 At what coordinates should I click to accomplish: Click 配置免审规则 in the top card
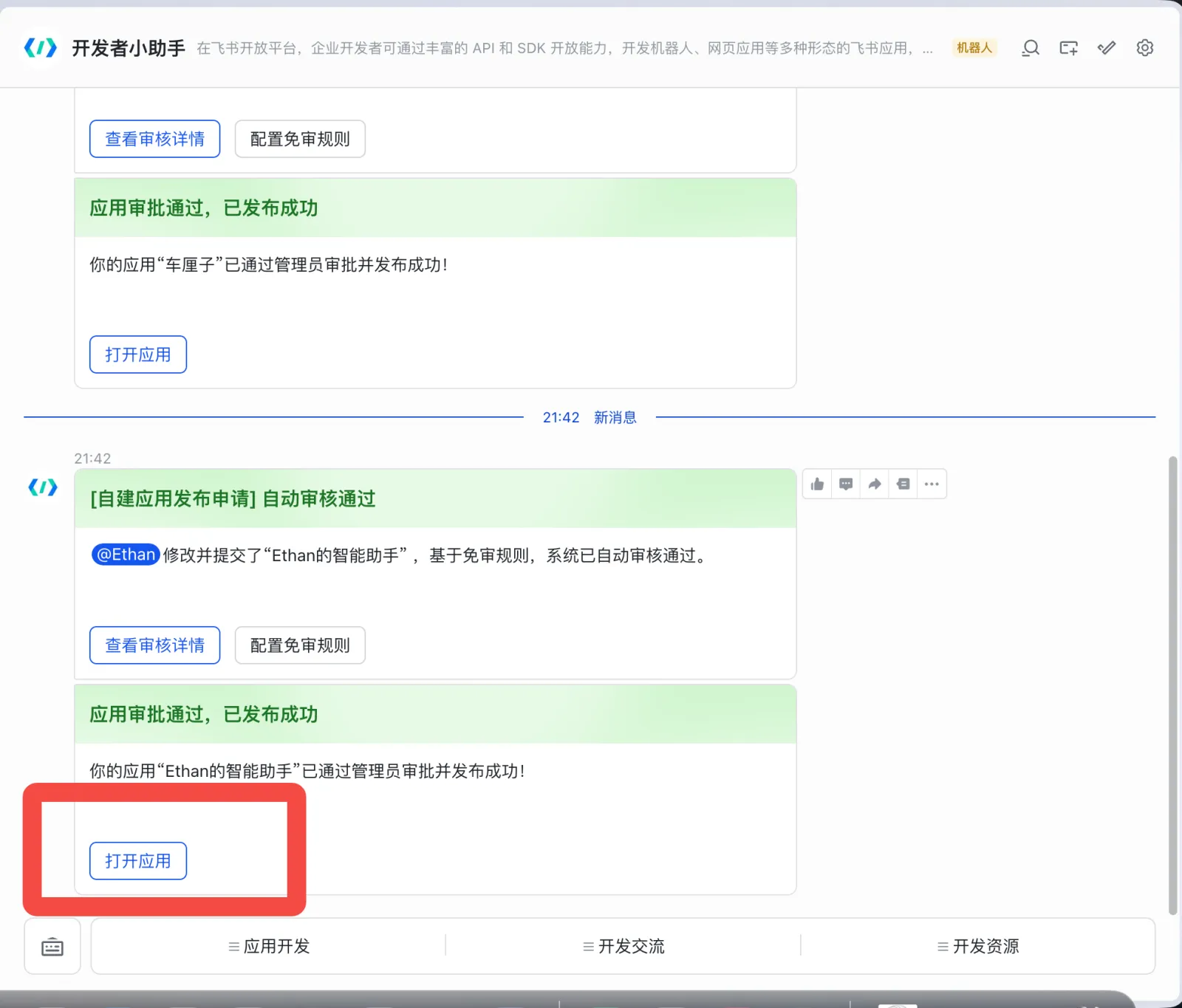click(300, 139)
